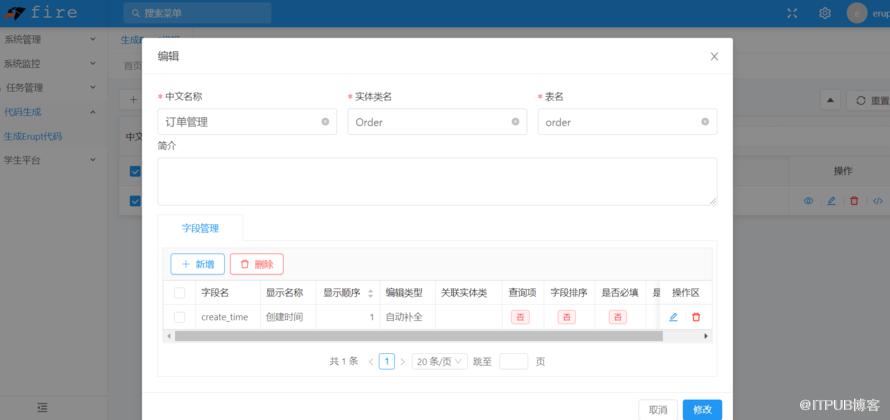The width and height of the screenshot is (890, 420).
Task: Delete the create_time row via trash icon
Action: click(696, 317)
